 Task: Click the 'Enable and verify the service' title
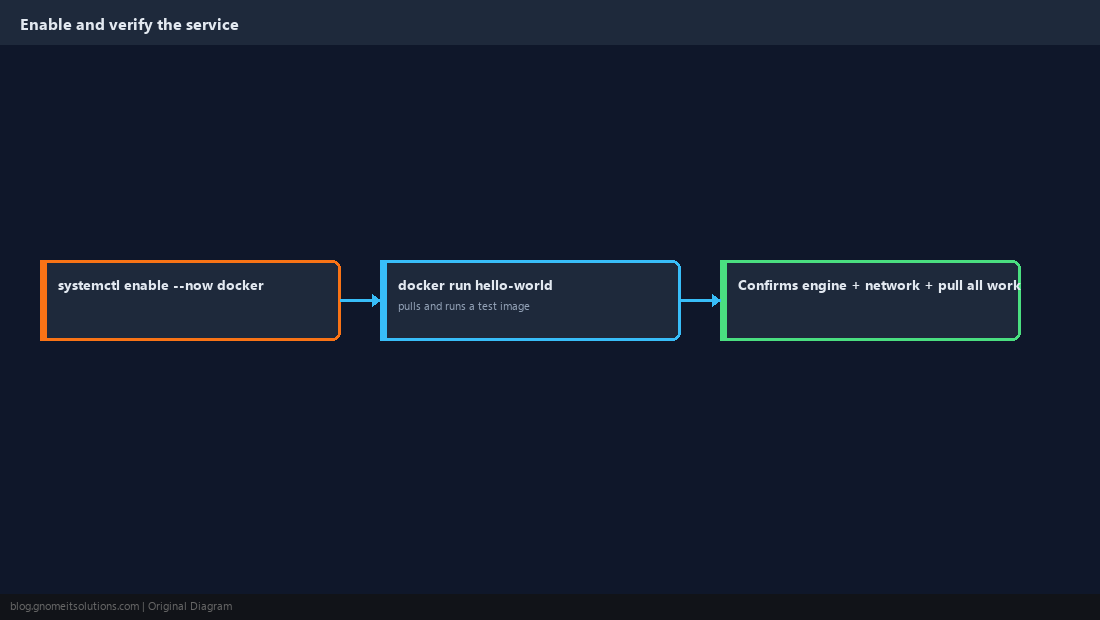[129, 25]
